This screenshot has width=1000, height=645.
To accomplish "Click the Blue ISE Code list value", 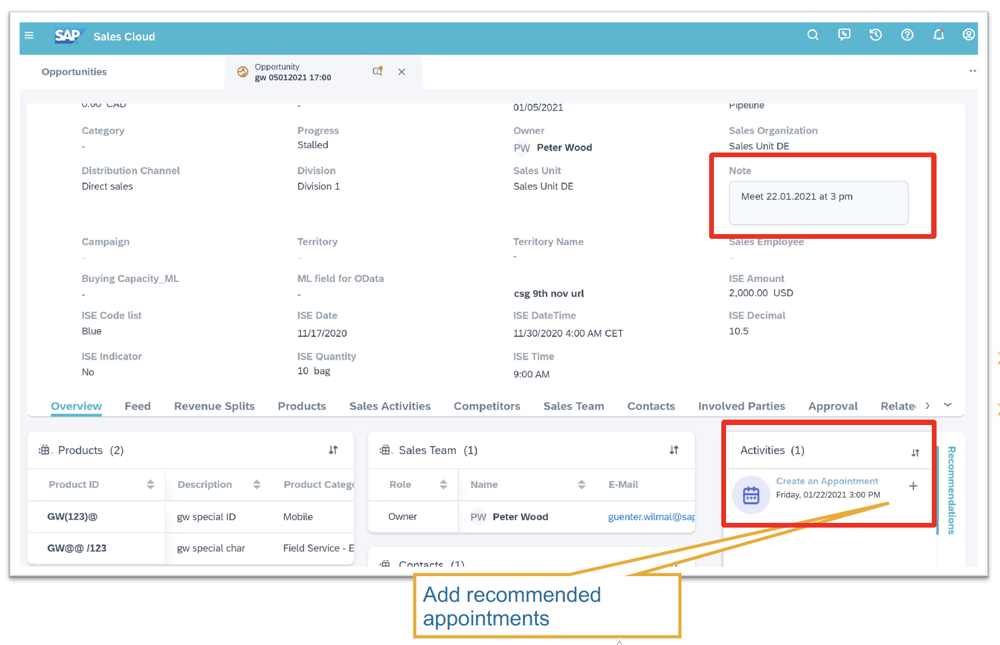I will pos(91,331).
